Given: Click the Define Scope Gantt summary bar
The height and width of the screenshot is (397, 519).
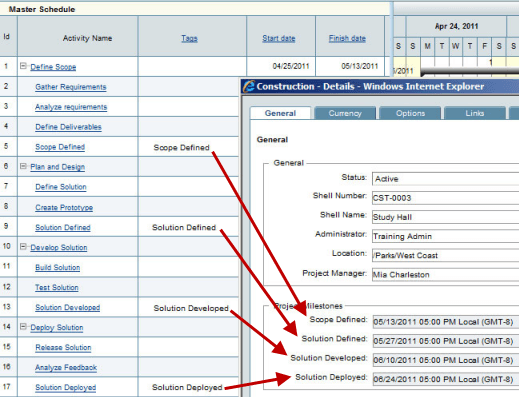Looking at the screenshot, I should pyautogui.click(x=469, y=71).
